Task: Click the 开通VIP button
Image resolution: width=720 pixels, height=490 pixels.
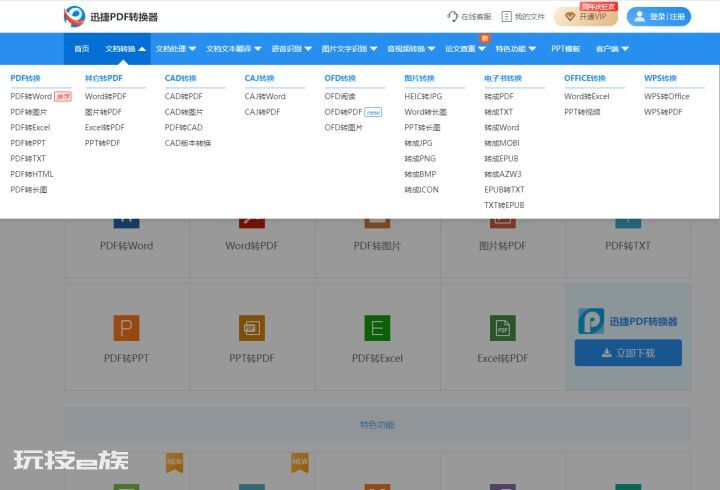Action: click(586, 17)
